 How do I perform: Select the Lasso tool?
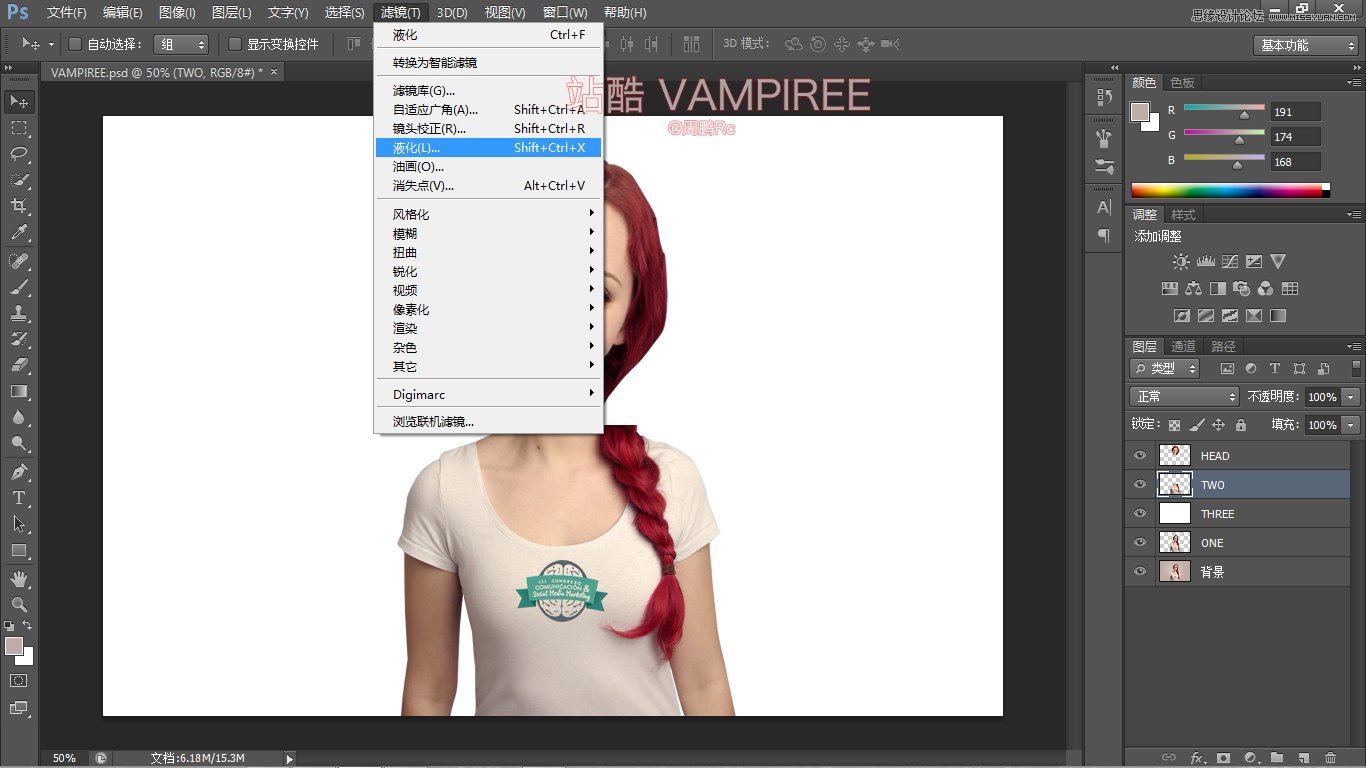click(19, 154)
